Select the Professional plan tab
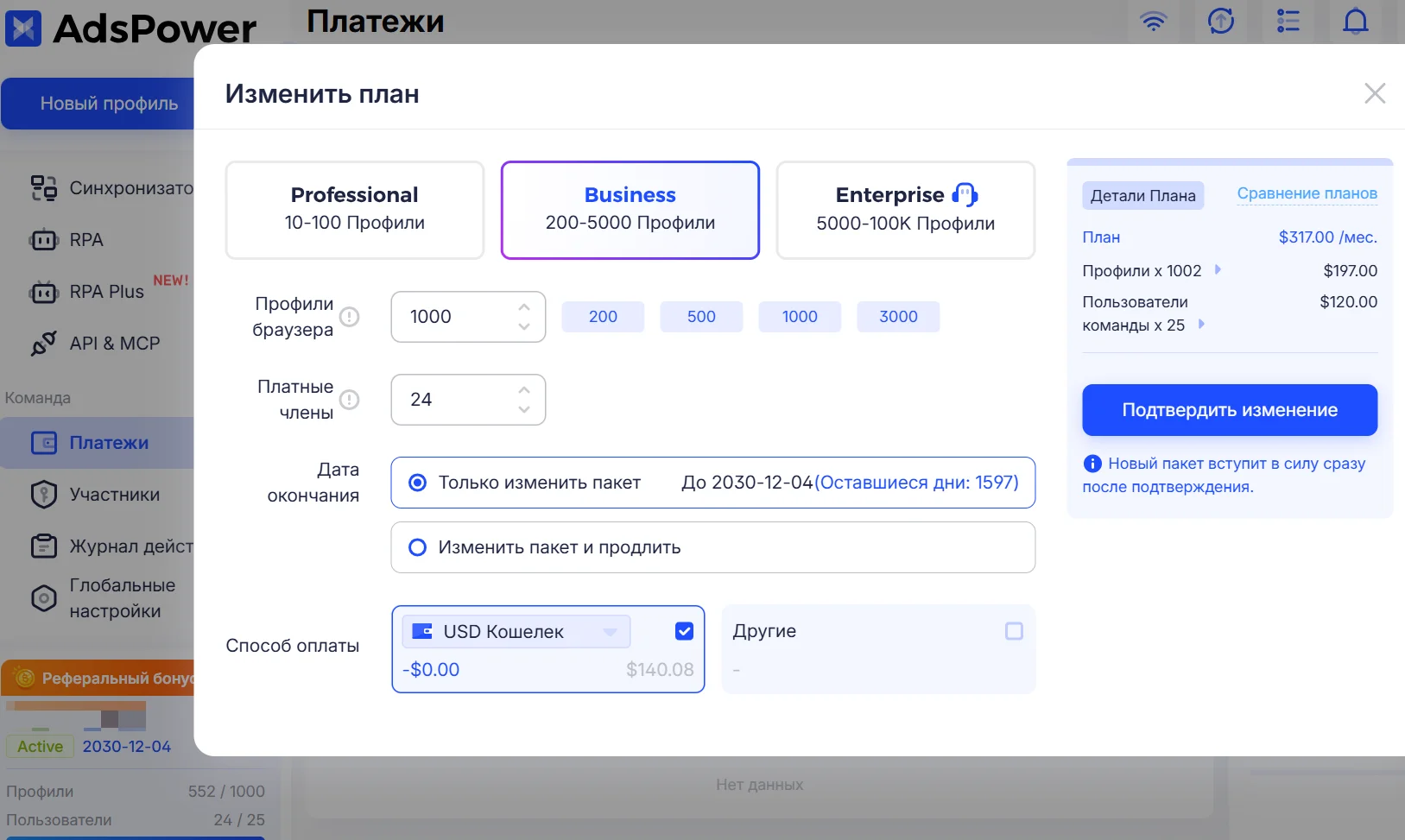The height and width of the screenshot is (840, 1405). coord(354,210)
